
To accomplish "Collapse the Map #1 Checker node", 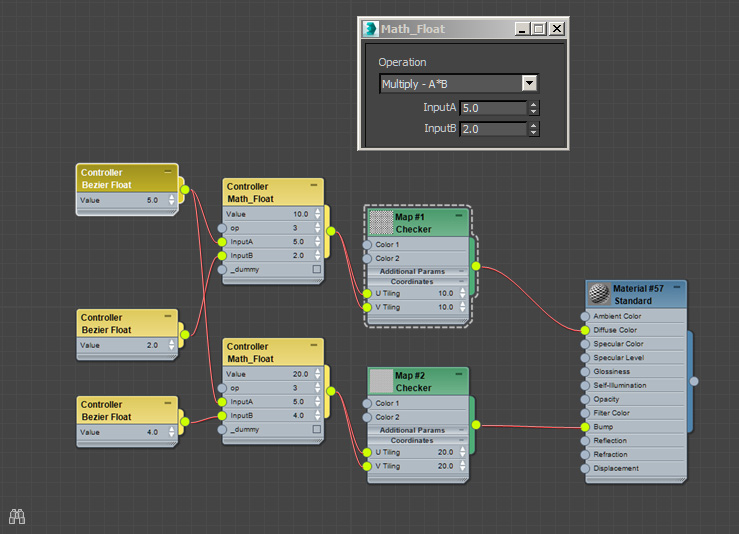I will (459, 216).
